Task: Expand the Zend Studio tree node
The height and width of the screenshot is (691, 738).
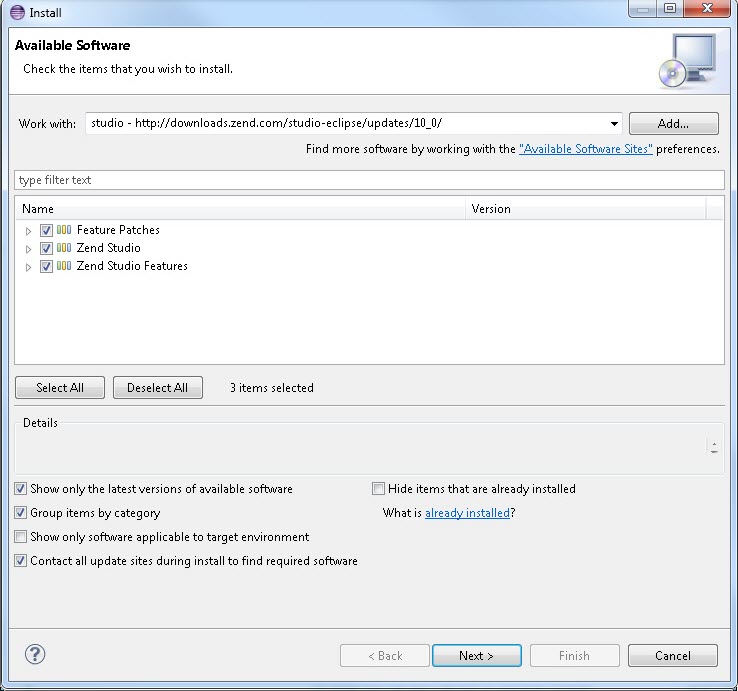Action: (x=28, y=249)
